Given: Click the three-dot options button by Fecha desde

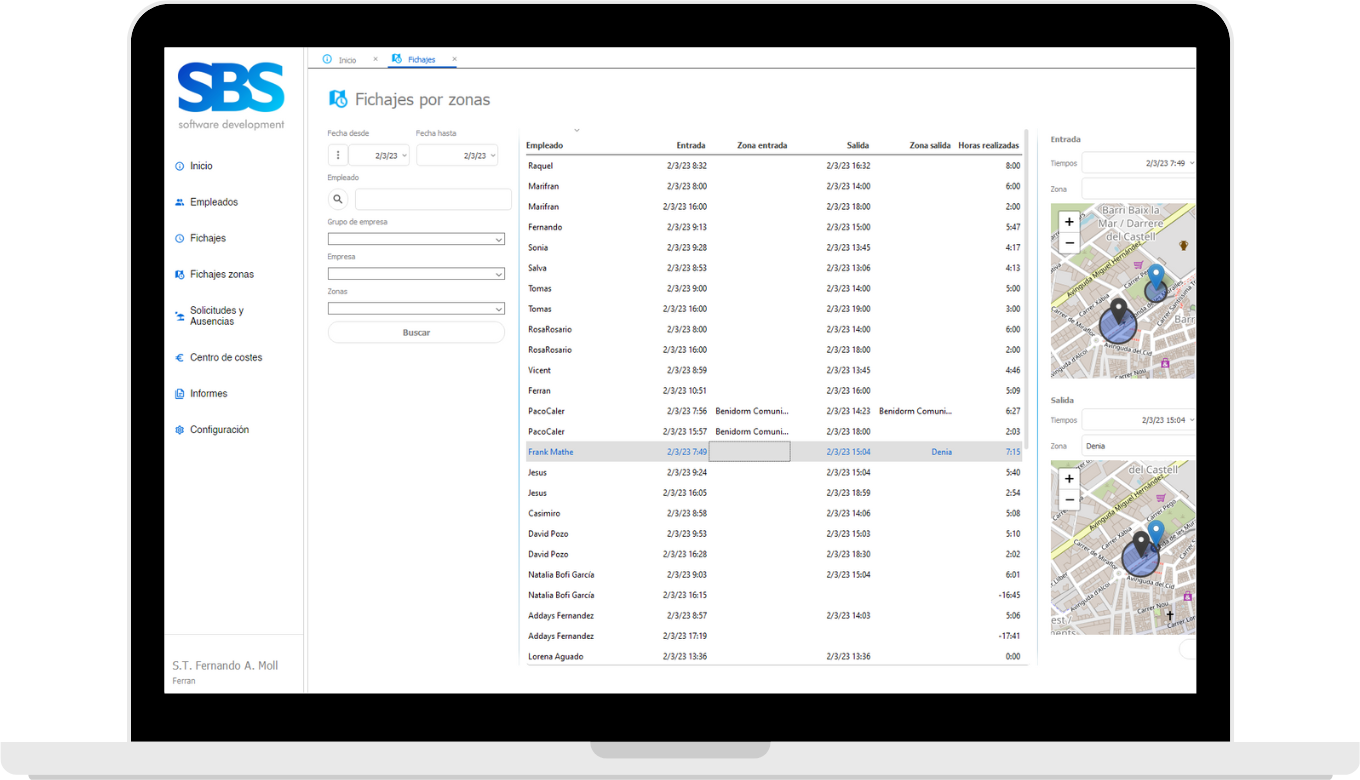Looking at the screenshot, I should pyautogui.click(x=338, y=155).
